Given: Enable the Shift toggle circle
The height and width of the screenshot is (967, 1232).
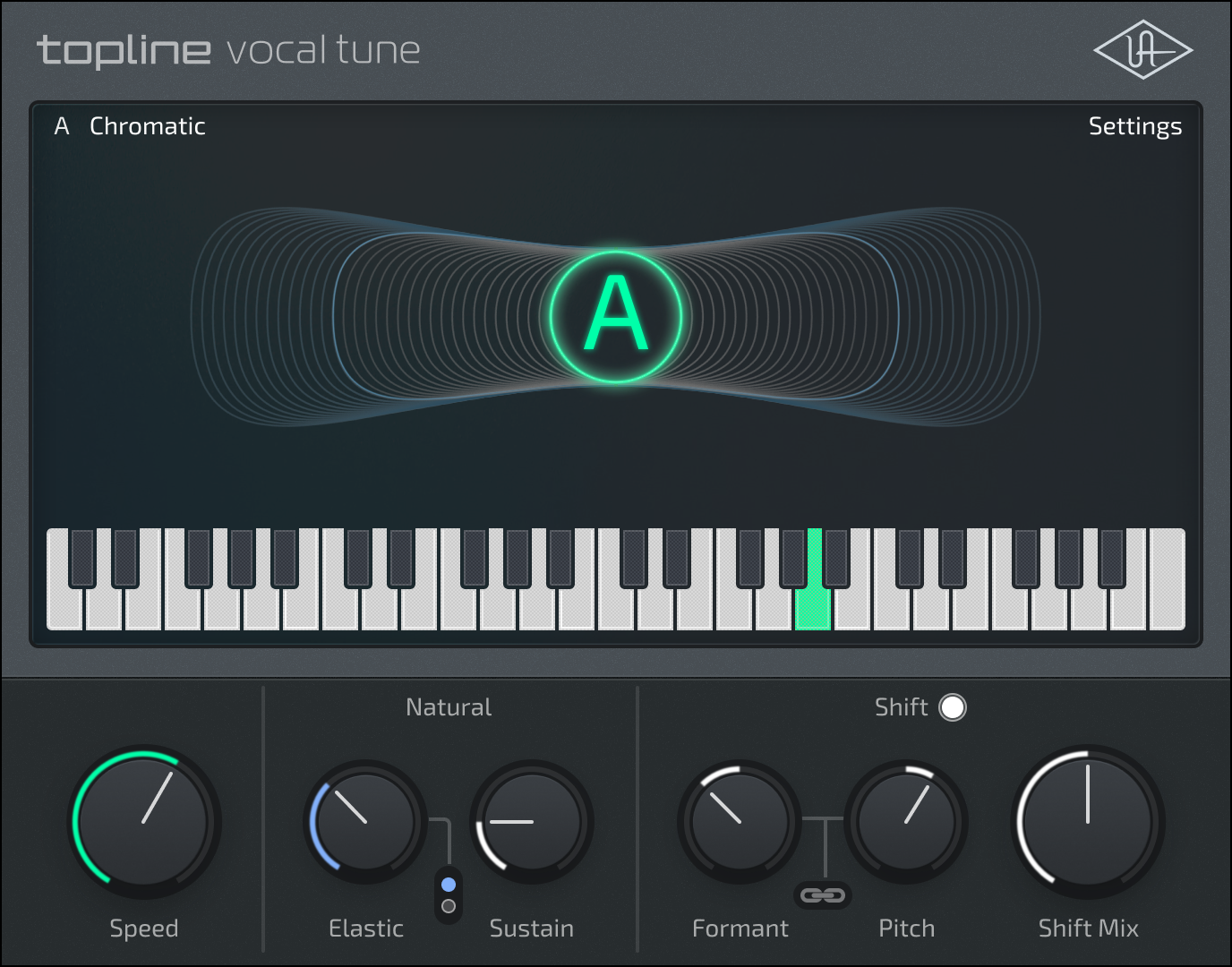Looking at the screenshot, I should pyautogui.click(x=953, y=707).
